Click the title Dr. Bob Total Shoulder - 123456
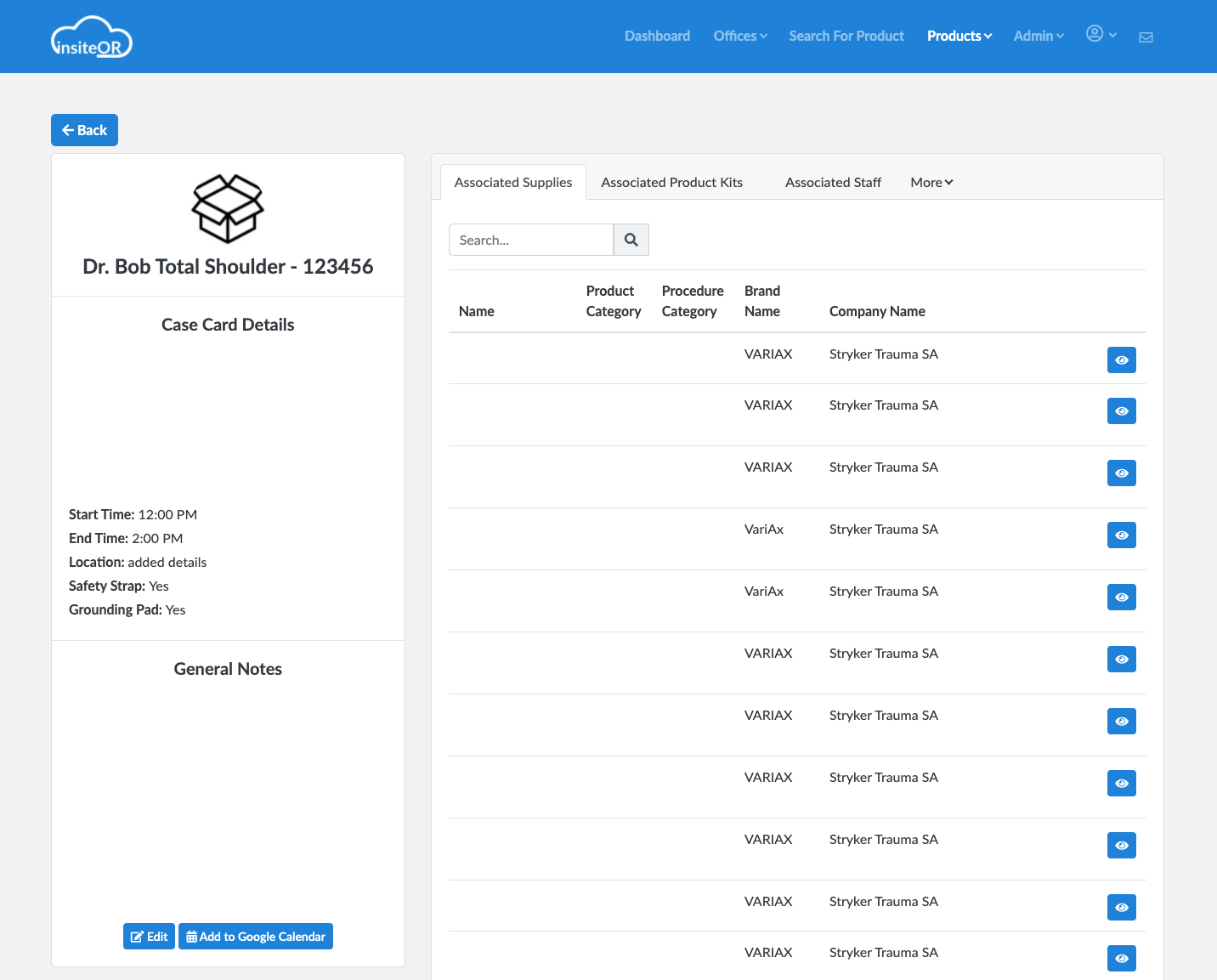Viewport: 1217px width, 980px height. pyautogui.click(x=228, y=266)
